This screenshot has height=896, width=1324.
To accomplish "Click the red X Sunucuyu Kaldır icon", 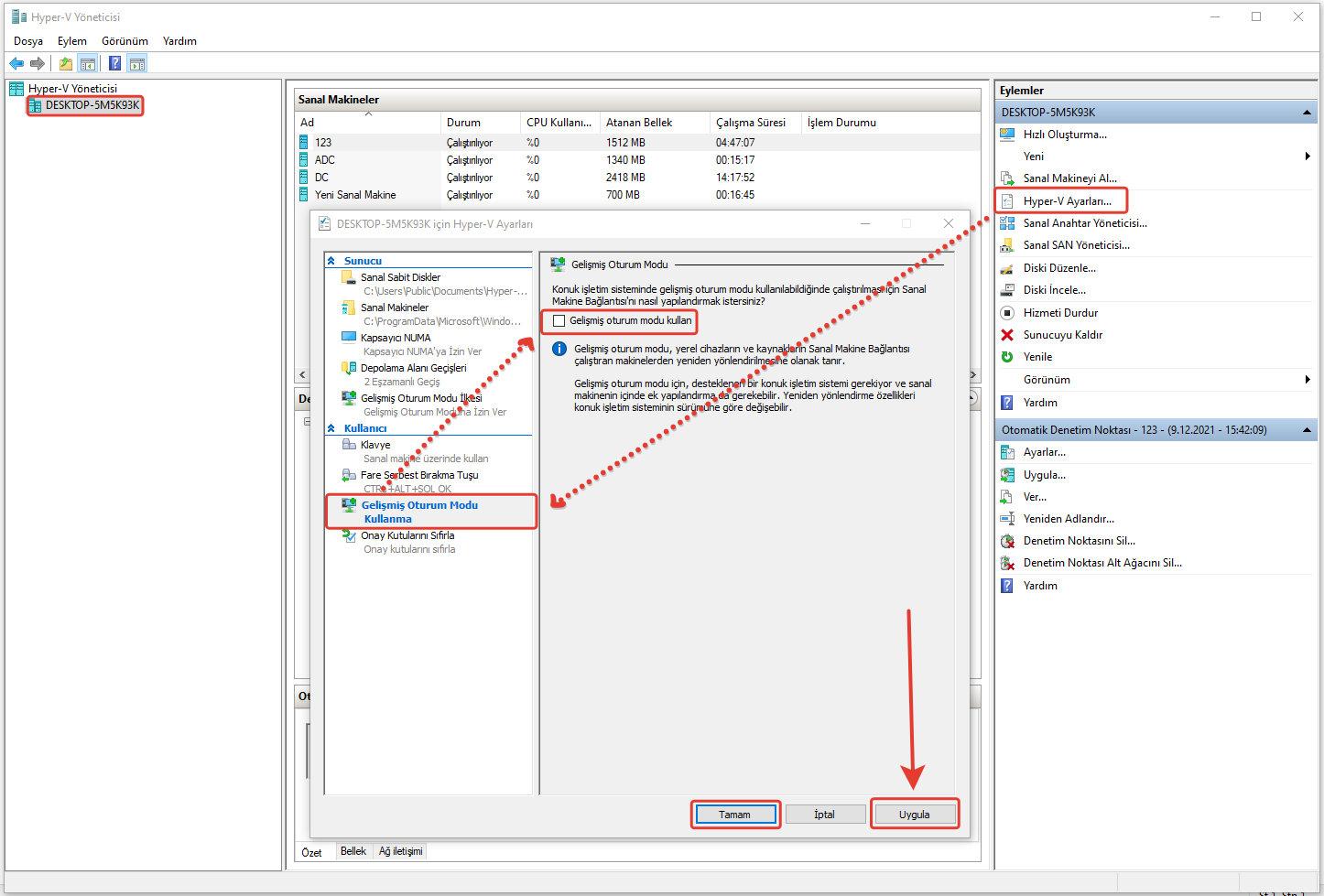I will tap(1007, 335).
